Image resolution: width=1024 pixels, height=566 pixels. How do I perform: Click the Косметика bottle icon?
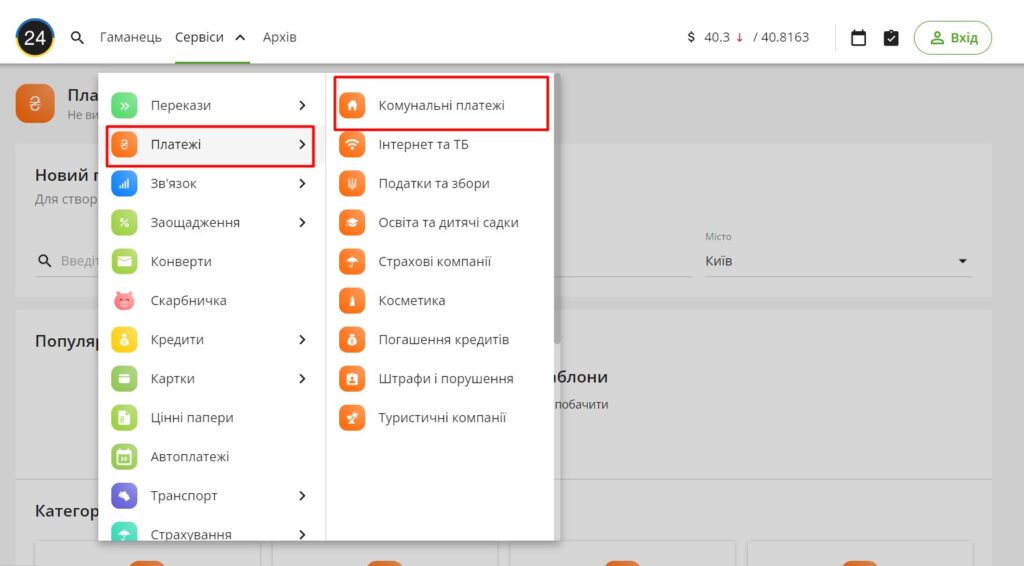352,301
